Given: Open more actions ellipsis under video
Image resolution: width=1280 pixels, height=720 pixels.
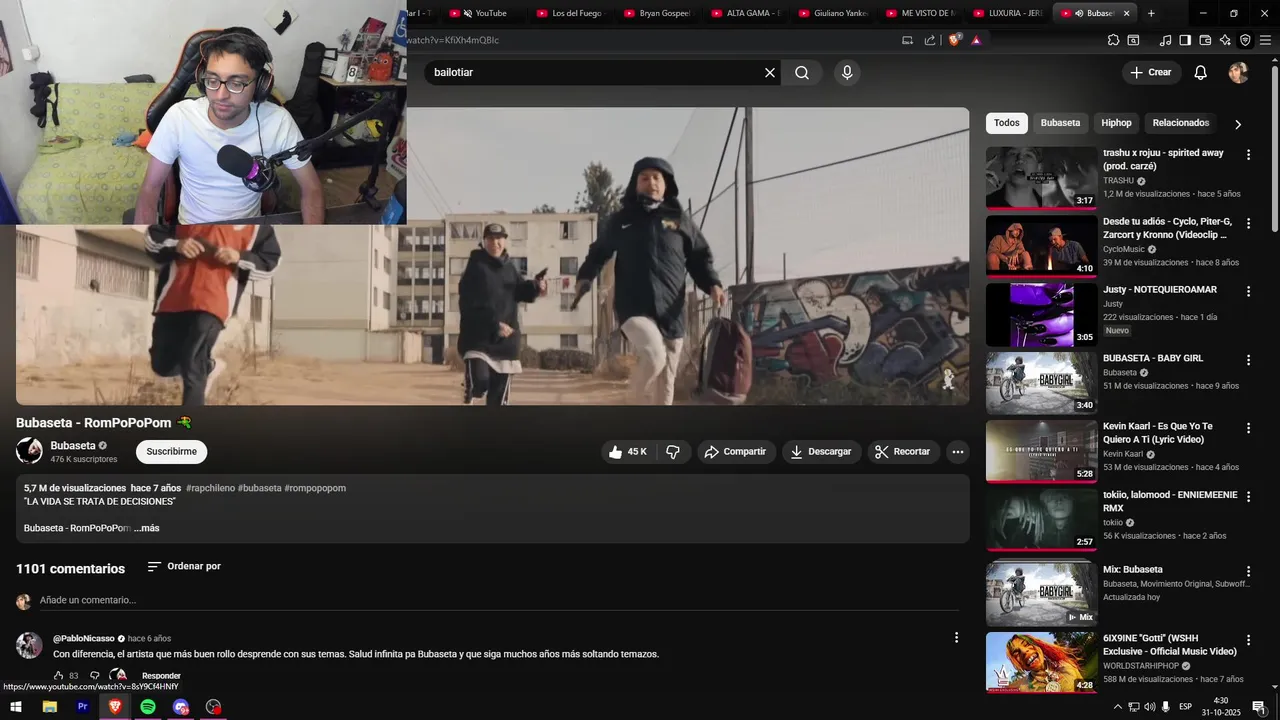Looking at the screenshot, I should [x=958, y=452].
